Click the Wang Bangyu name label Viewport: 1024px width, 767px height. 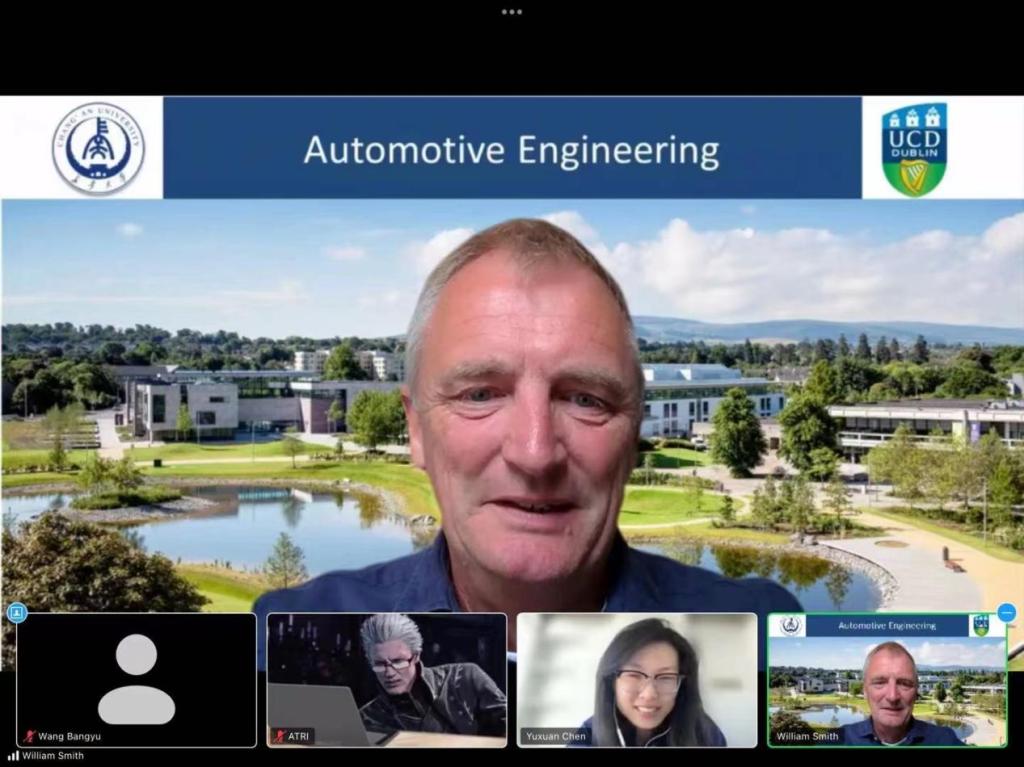[69, 736]
